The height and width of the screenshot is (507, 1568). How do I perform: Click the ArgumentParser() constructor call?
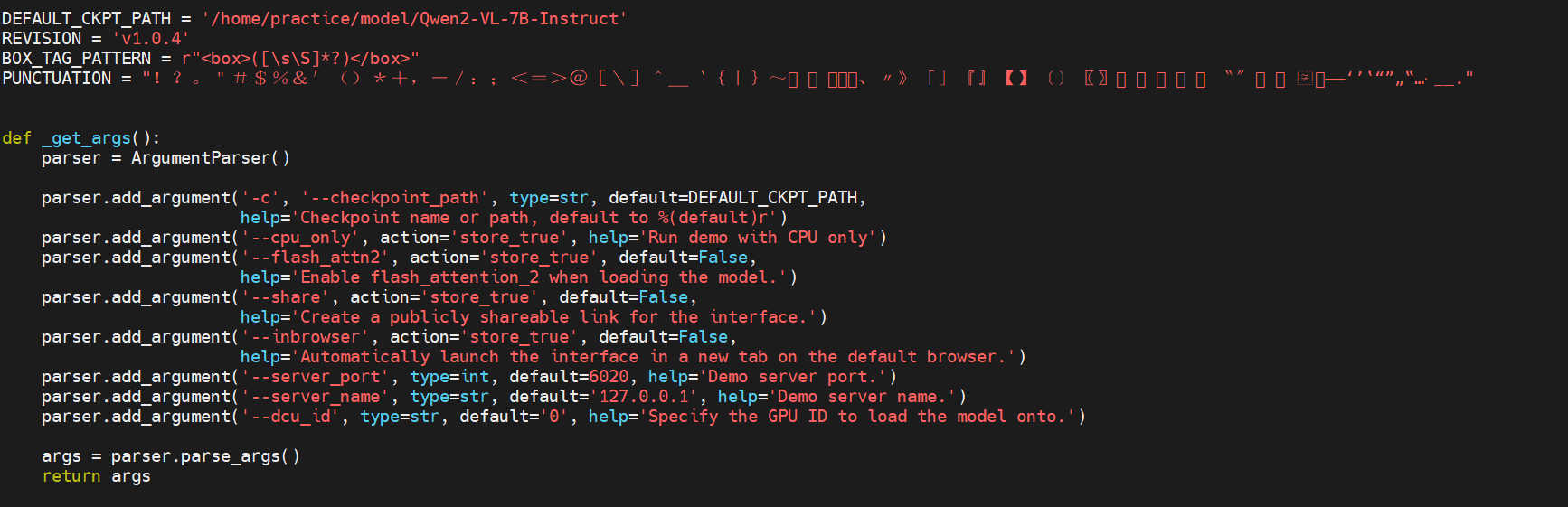(210, 157)
